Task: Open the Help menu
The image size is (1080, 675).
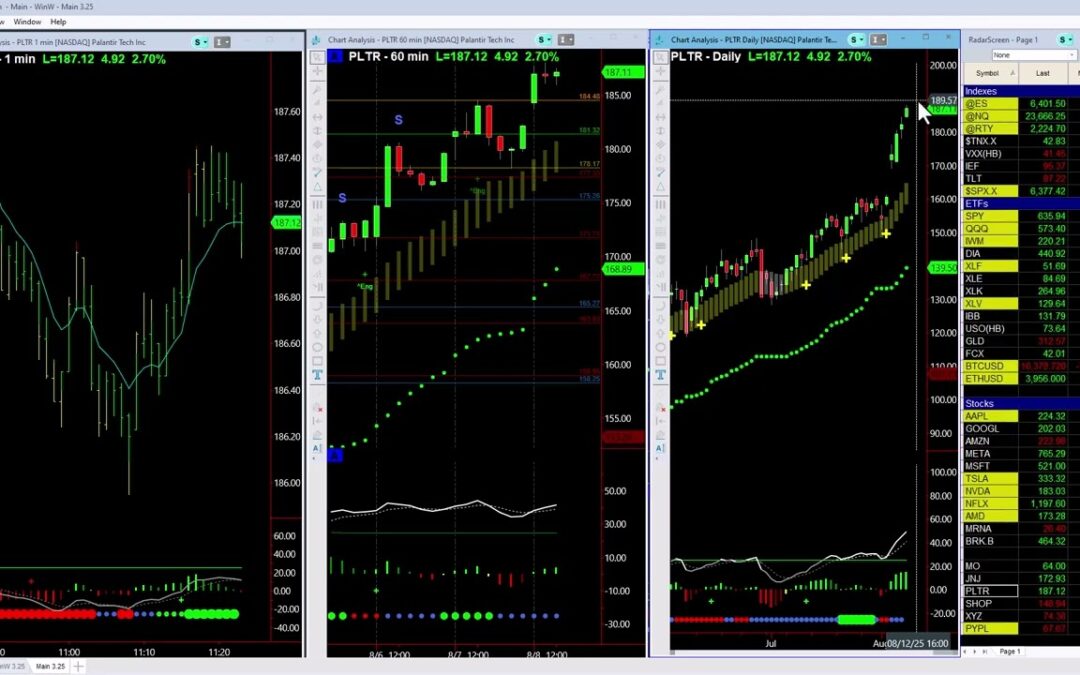Action: pos(58,22)
